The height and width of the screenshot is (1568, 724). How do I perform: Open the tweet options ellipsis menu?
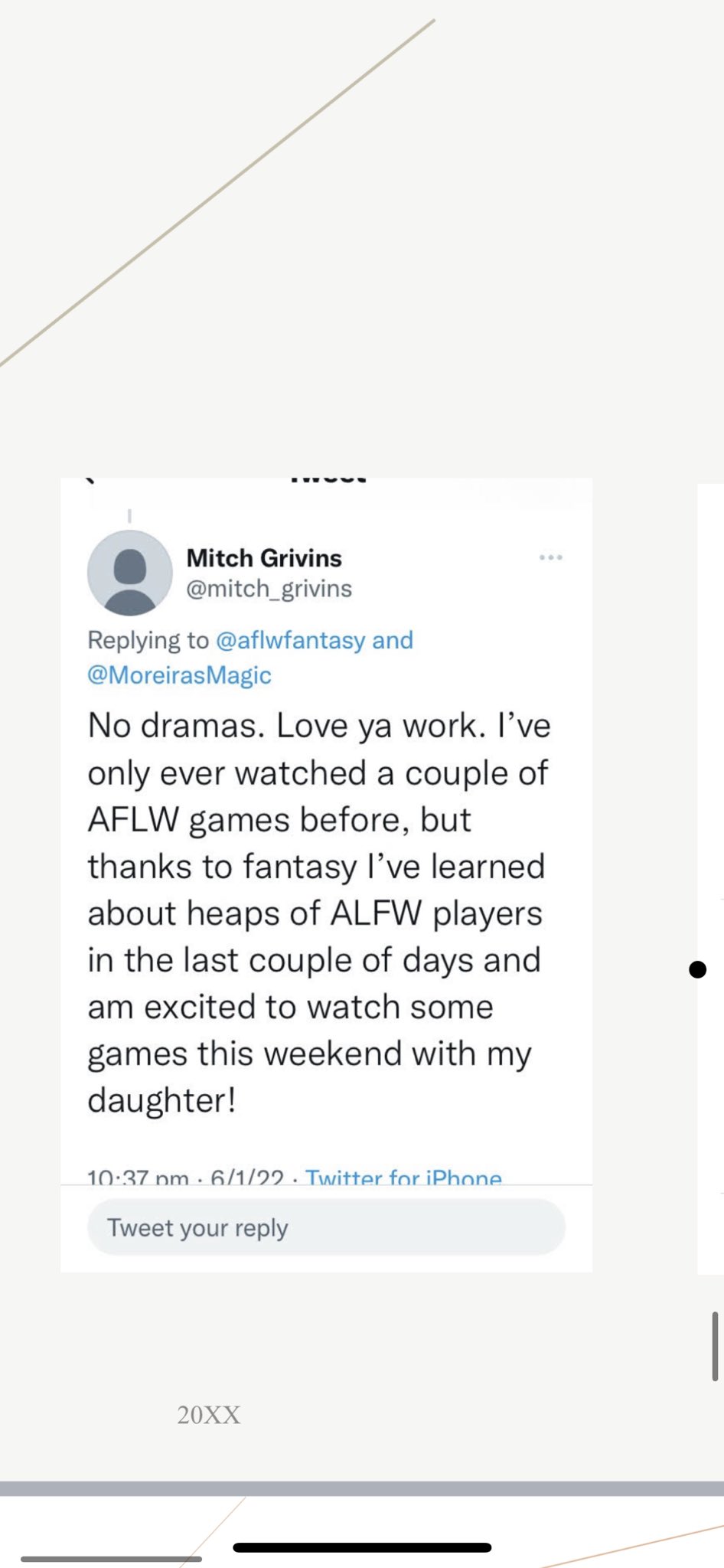(x=552, y=557)
